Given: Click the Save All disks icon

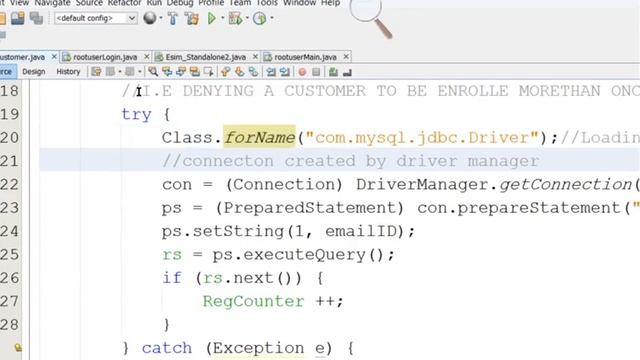Looking at the screenshot, I should tap(36, 18).
